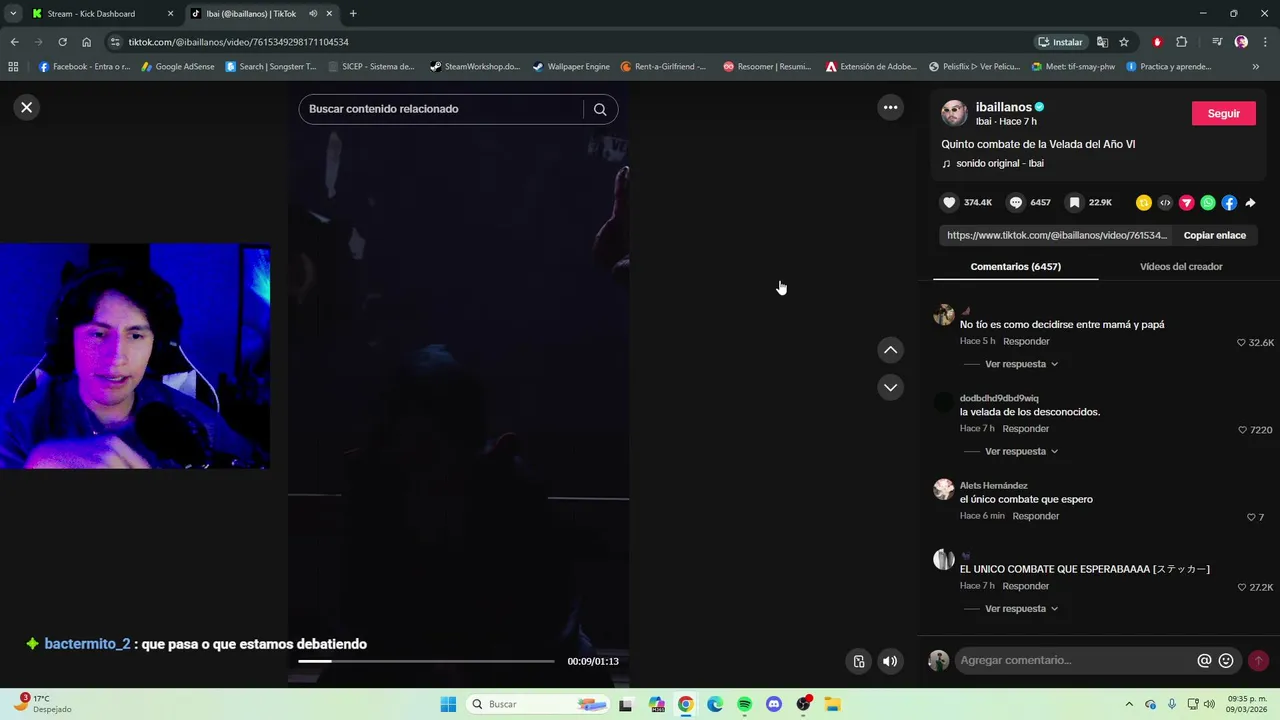Viewport: 1280px width, 720px height.
Task: Close the TikTok video viewer
Action: tap(27, 107)
